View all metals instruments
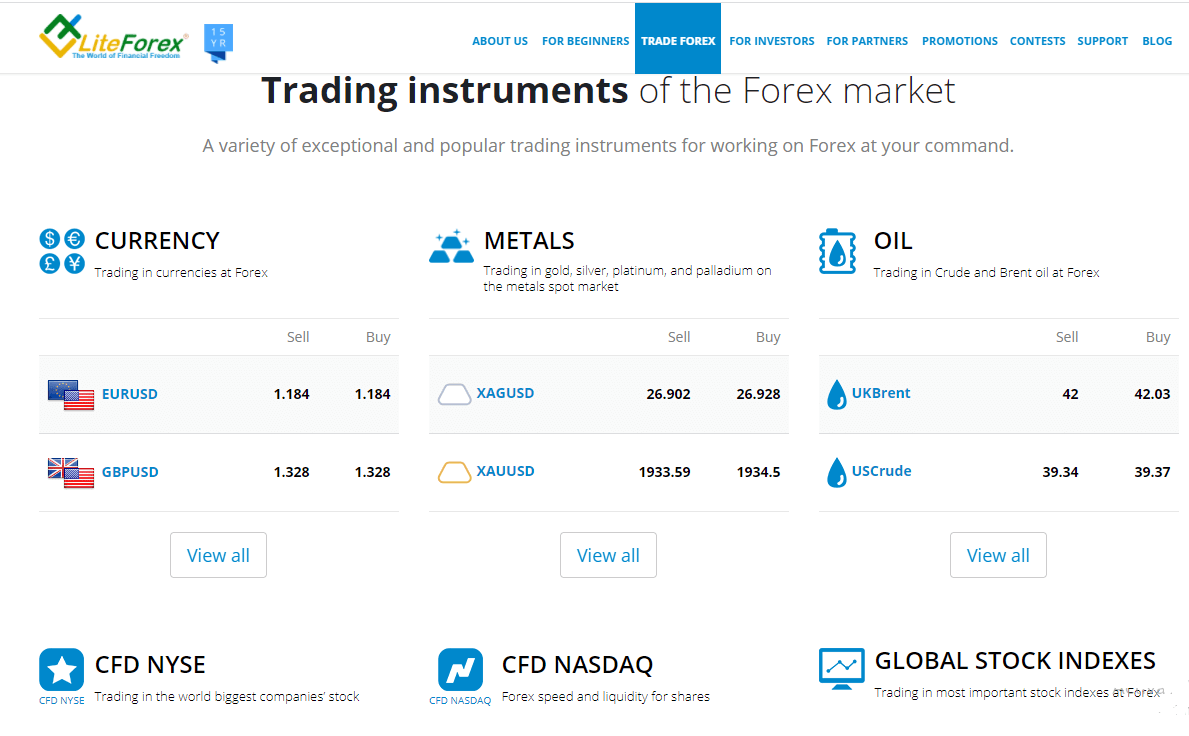This screenshot has height=736, width=1189. (x=608, y=555)
